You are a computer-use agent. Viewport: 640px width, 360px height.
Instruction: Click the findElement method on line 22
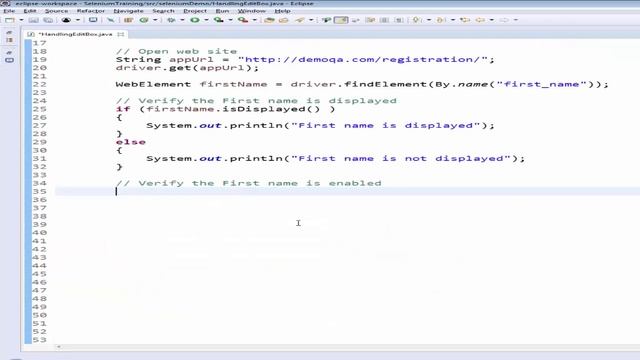385,84
